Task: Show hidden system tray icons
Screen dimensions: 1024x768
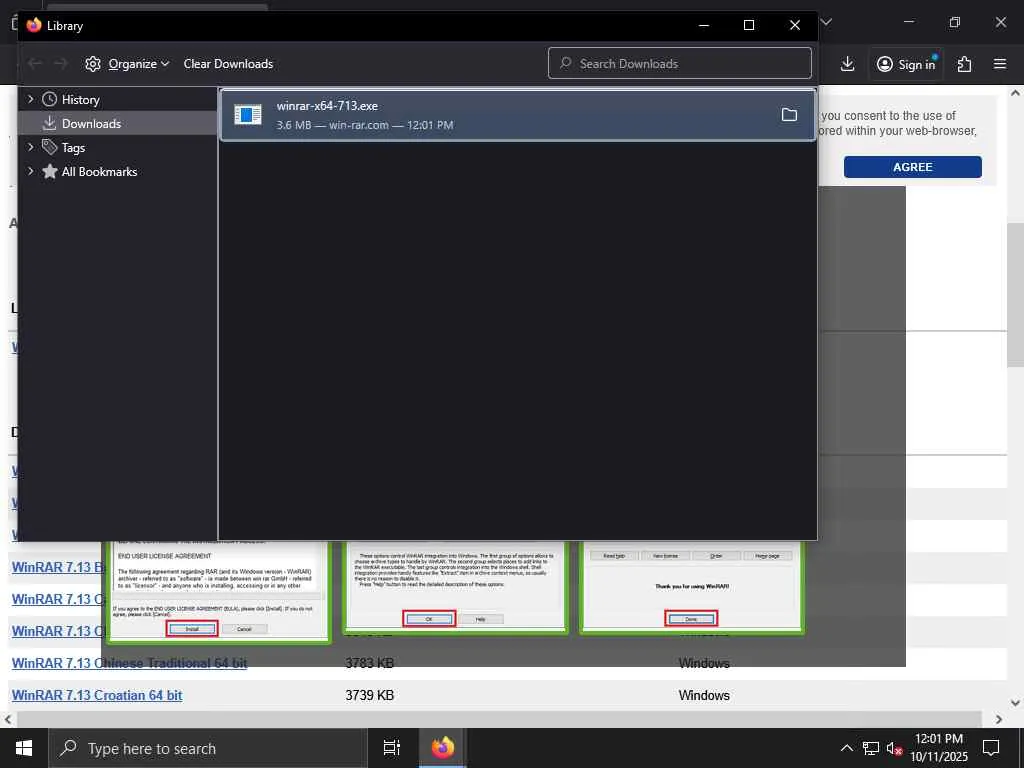Action: pos(846,748)
